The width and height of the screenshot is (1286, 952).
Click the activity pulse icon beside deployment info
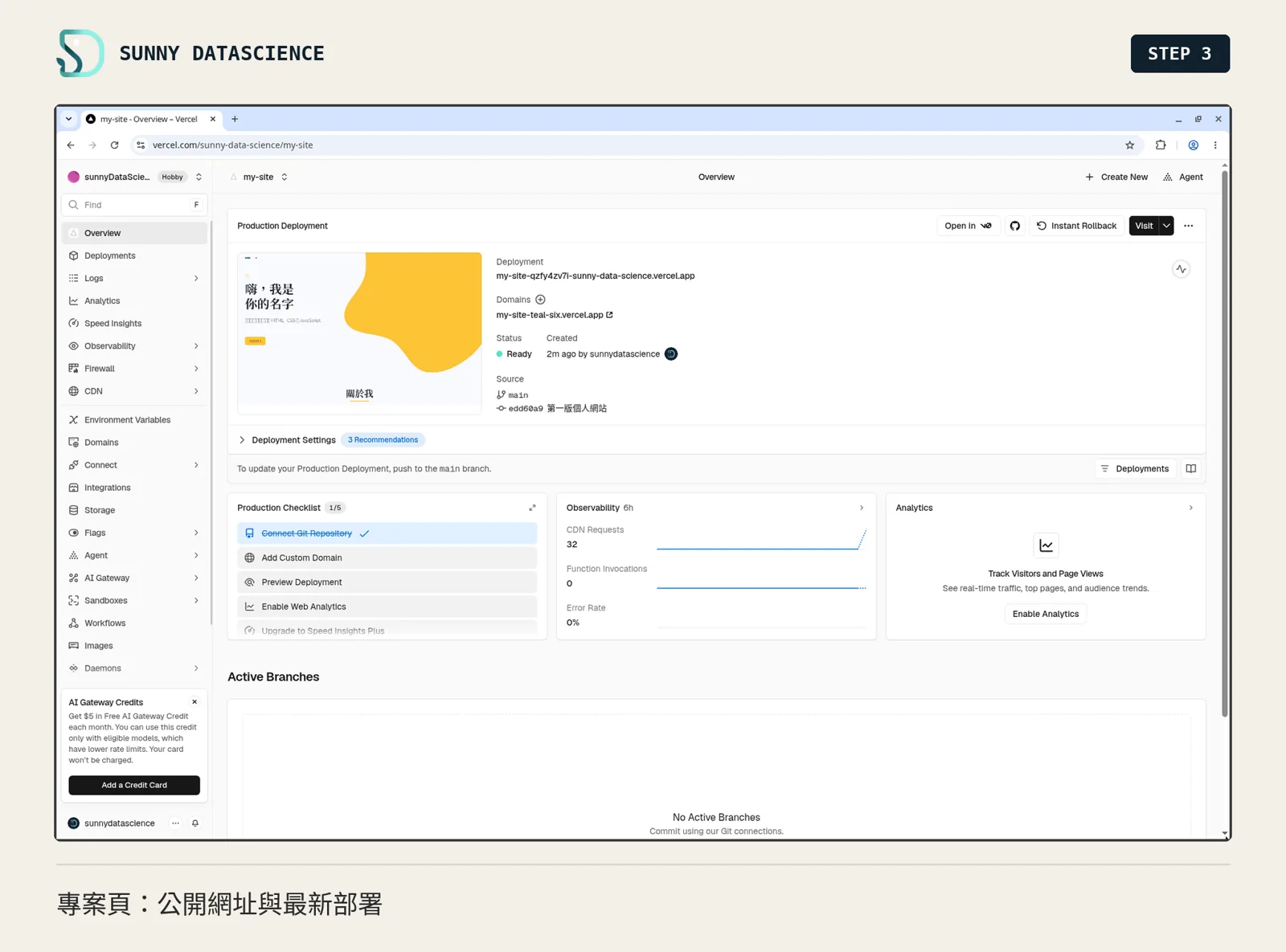pyautogui.click(x=1181, y=269)
